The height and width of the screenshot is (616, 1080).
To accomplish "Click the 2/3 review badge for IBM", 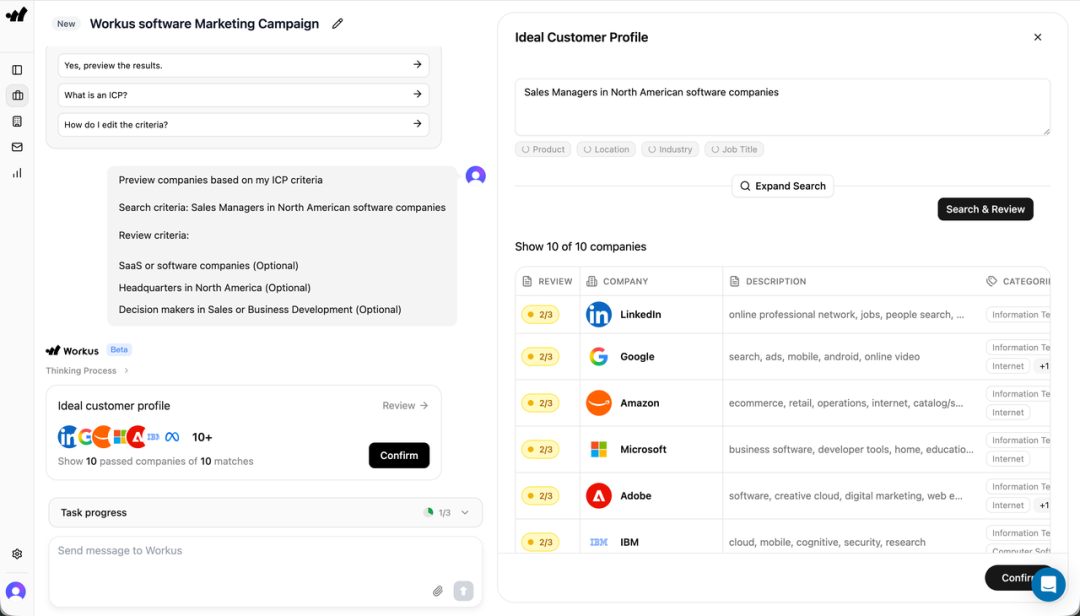I will (x=540, y=542).
